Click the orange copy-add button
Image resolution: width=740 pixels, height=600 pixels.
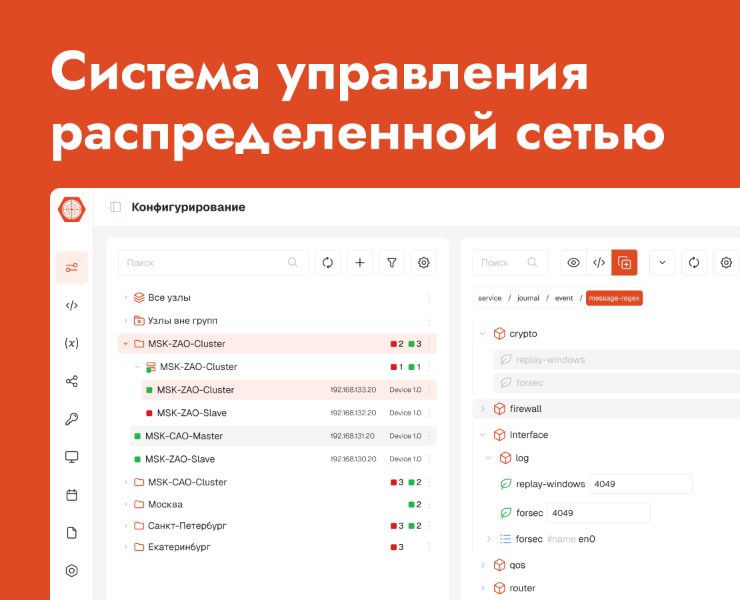pos(624,262)
